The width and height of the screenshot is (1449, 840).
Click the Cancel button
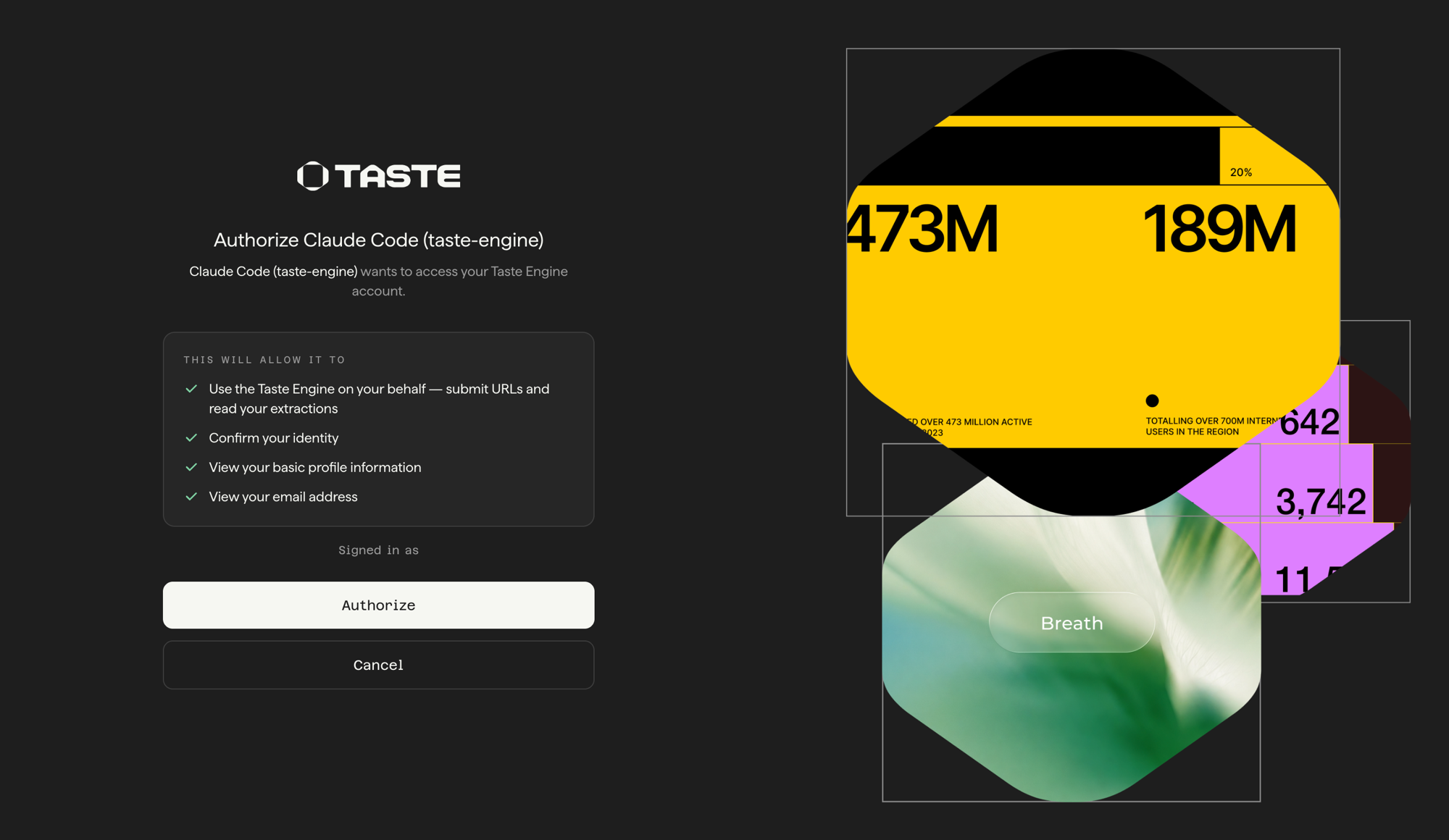378,665
